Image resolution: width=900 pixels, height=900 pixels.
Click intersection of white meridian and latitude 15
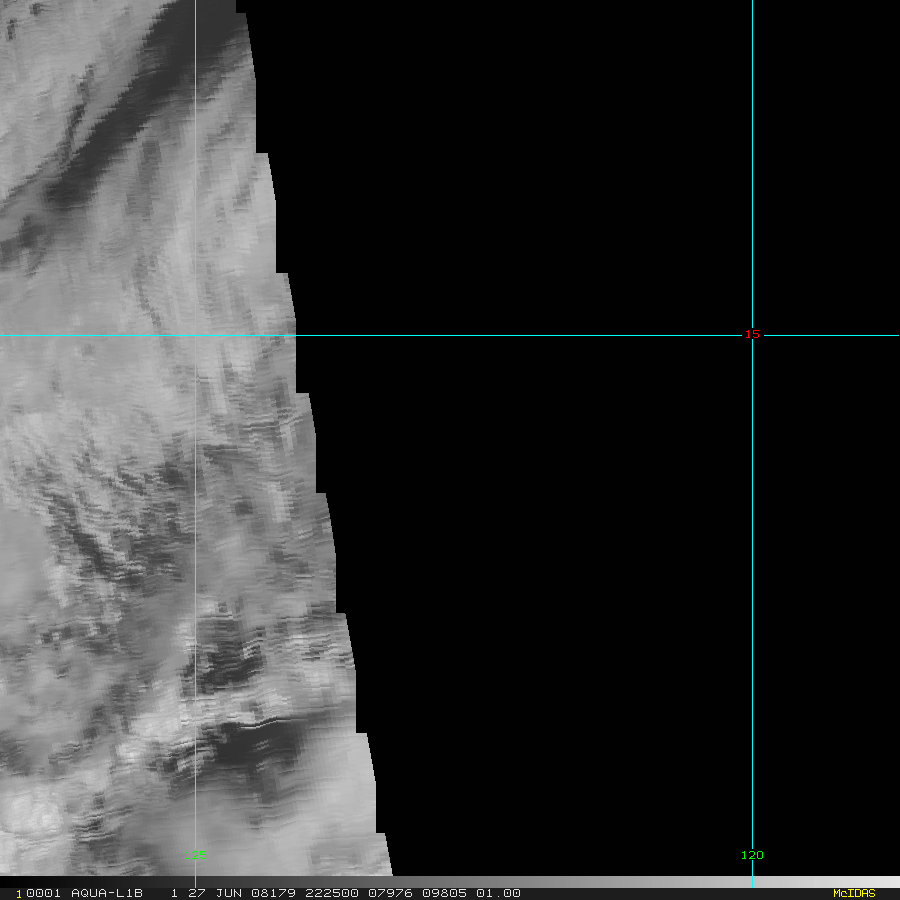195,335
